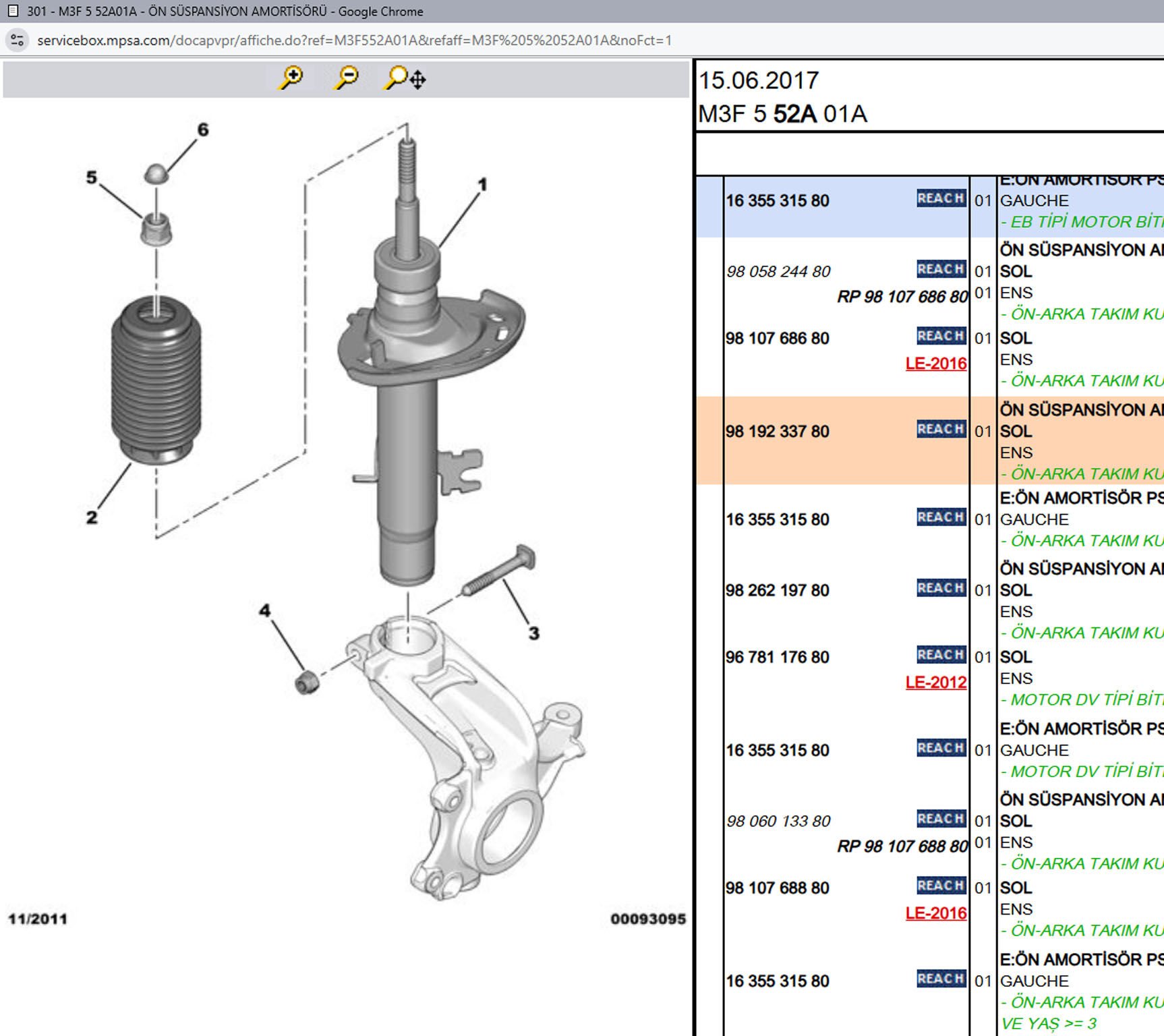
Task: Open LE-2012 link under part 96 781 176 80
Action: [x=936, y=683]
